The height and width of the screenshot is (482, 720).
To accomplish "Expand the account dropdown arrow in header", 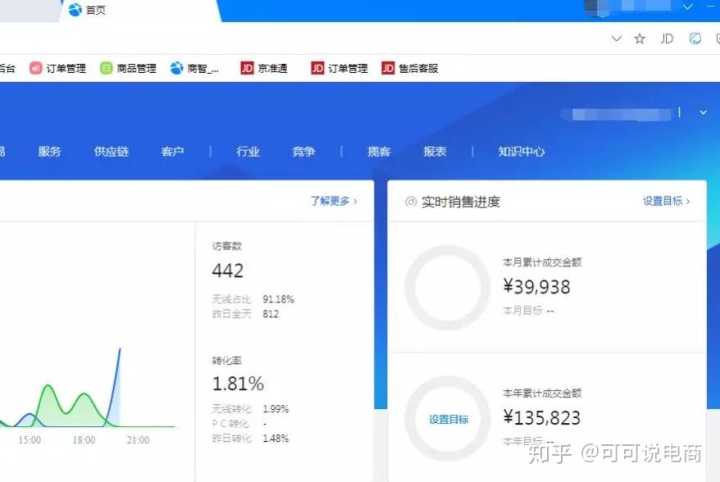I will pyautogui.click(x=703, y=113).
